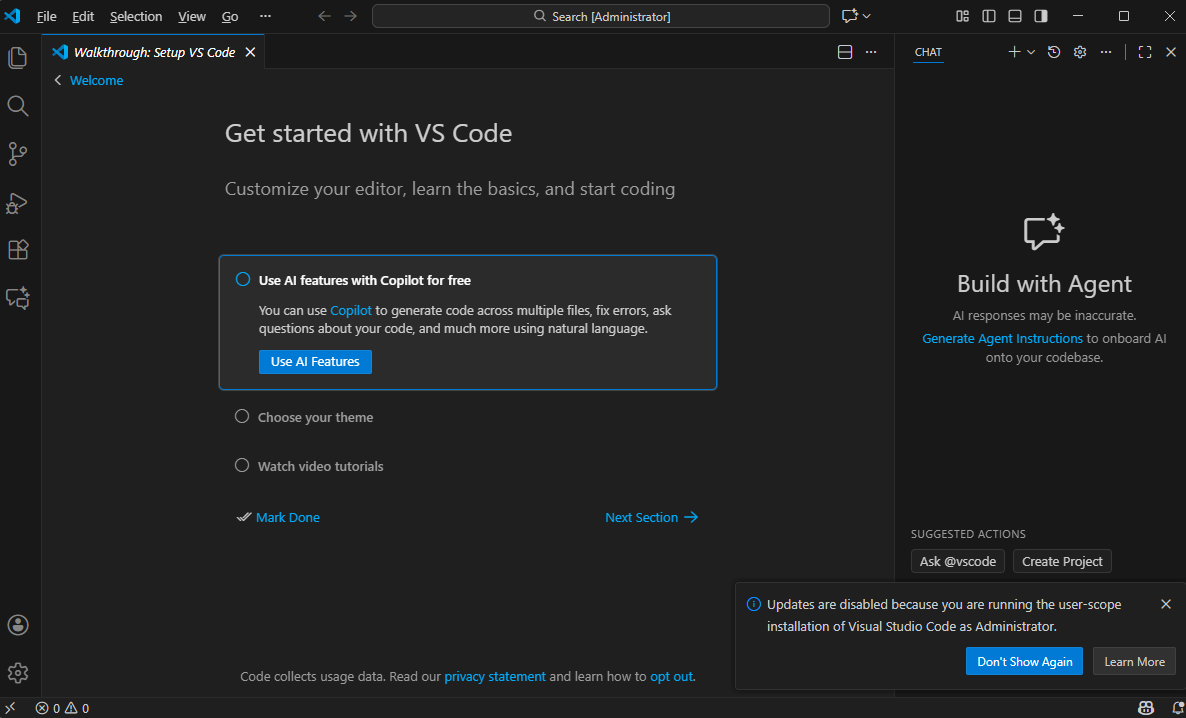Open the Source Control view
Image resolution: width=1186 pixels, height=718 pixels.
[18, 154]
